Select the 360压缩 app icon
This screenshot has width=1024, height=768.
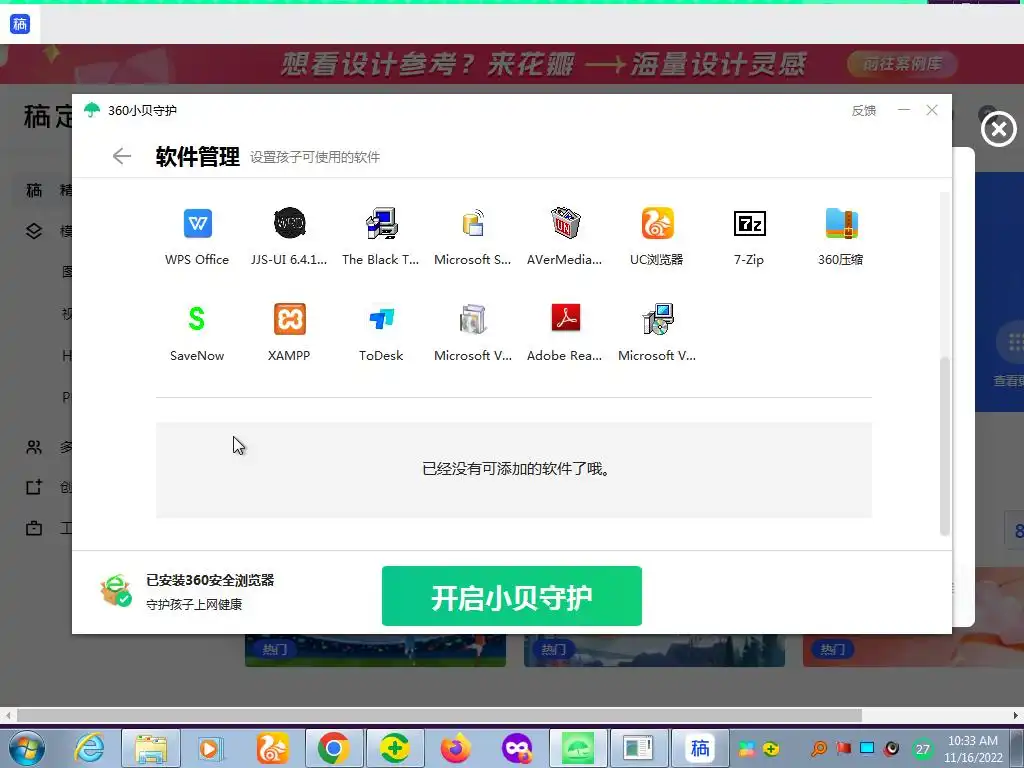(841, 223)
